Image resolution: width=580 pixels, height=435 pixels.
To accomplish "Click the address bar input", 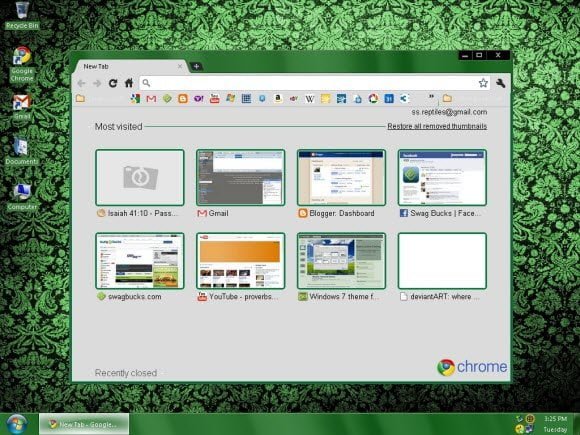I will click(314, 83).
